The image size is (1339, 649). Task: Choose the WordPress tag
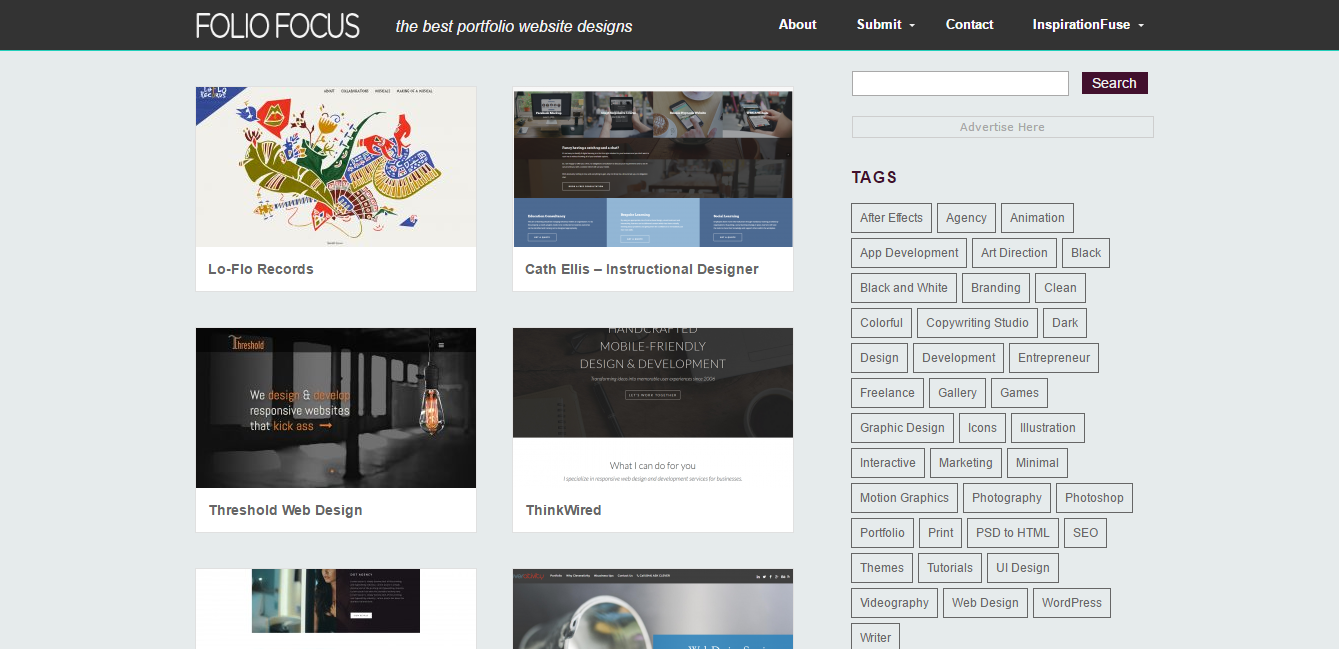[1071, 603]
